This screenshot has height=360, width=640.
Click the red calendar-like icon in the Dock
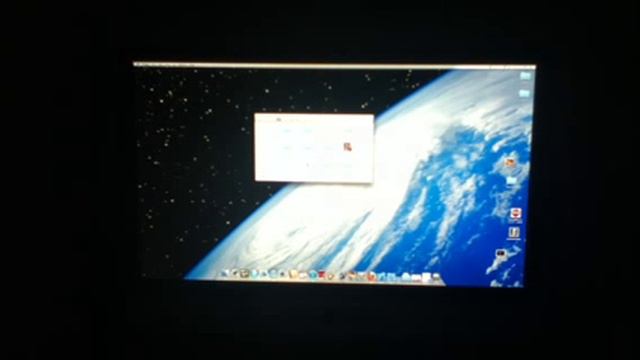tap(322, 275)
